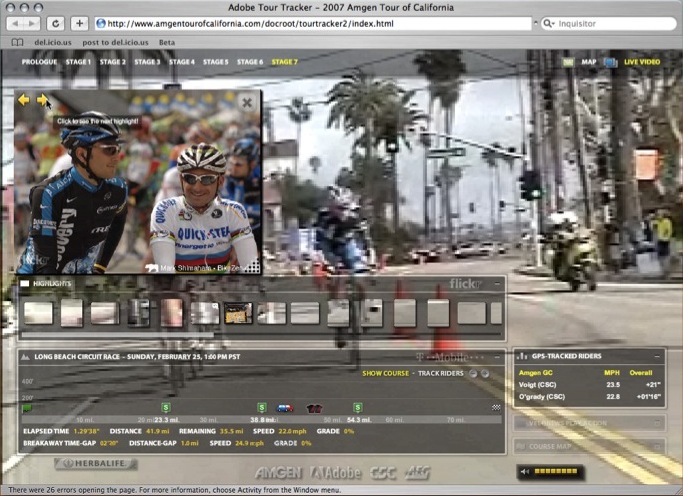The width and height of the screenshot is (683, 496).
Task: Open the flickr logo in Highlights panel
Action: pos(465,284)
